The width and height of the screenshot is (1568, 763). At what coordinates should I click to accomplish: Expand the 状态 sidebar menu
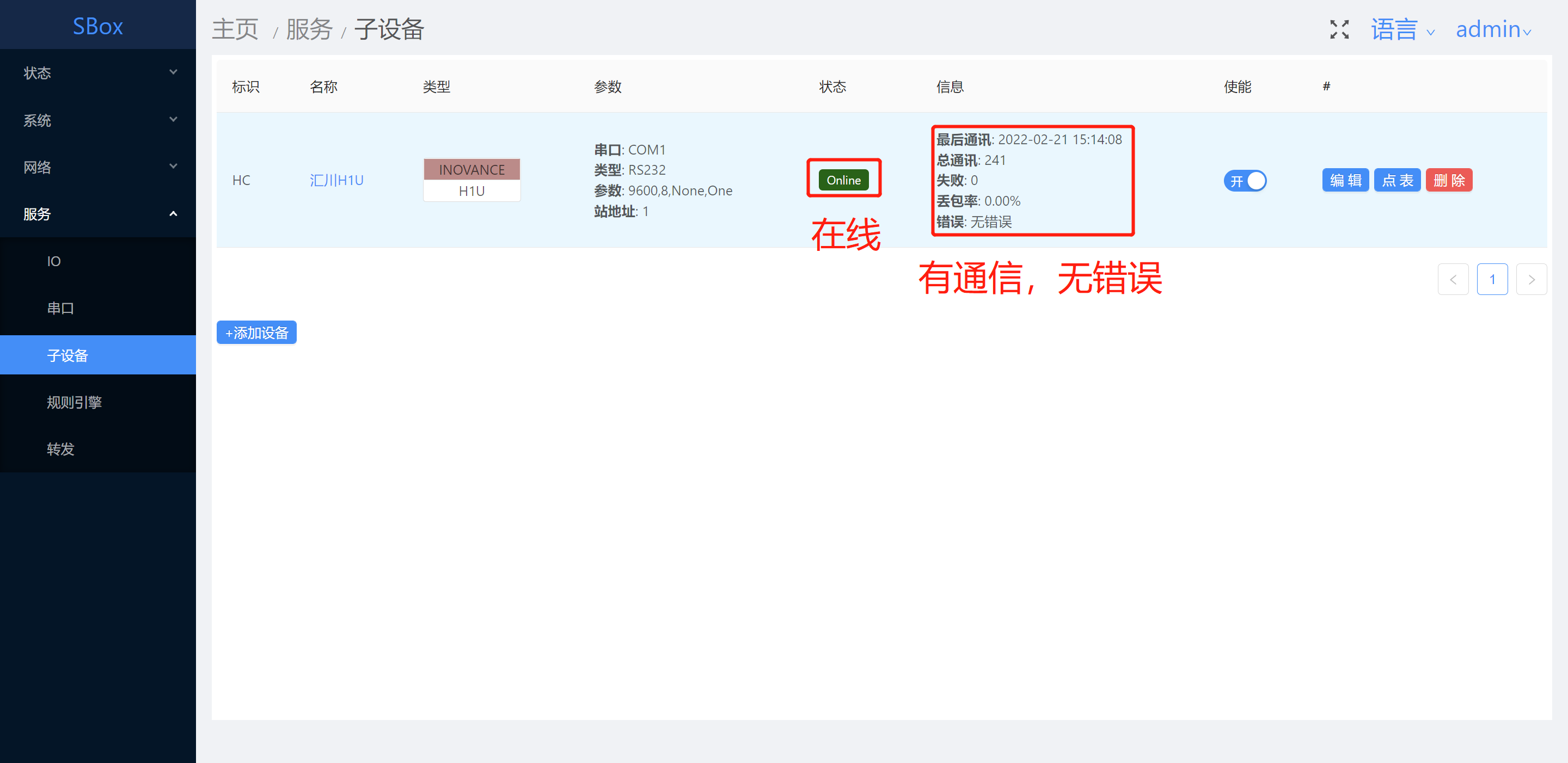[97, 73]
